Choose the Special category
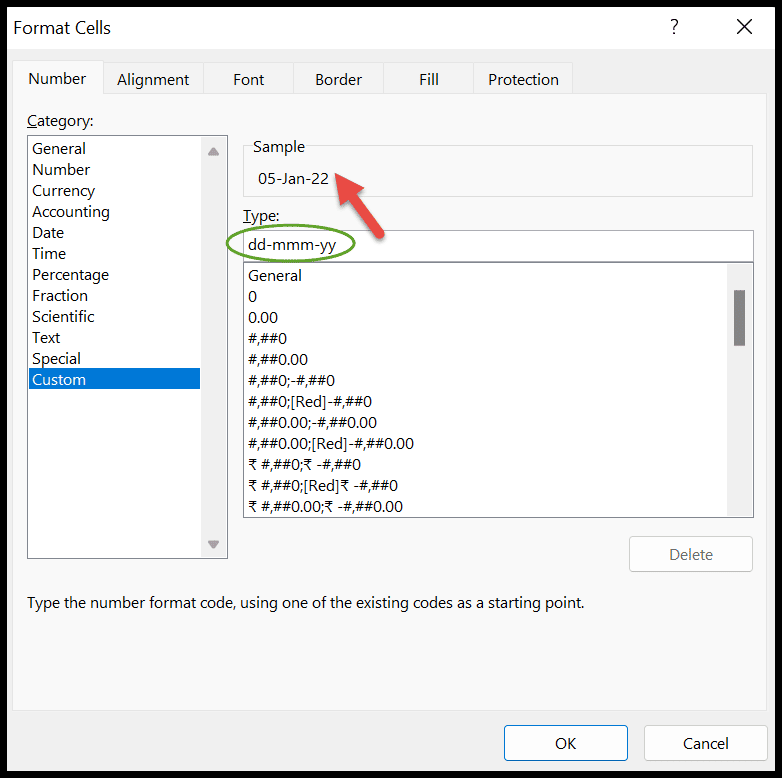 point(115,359)
